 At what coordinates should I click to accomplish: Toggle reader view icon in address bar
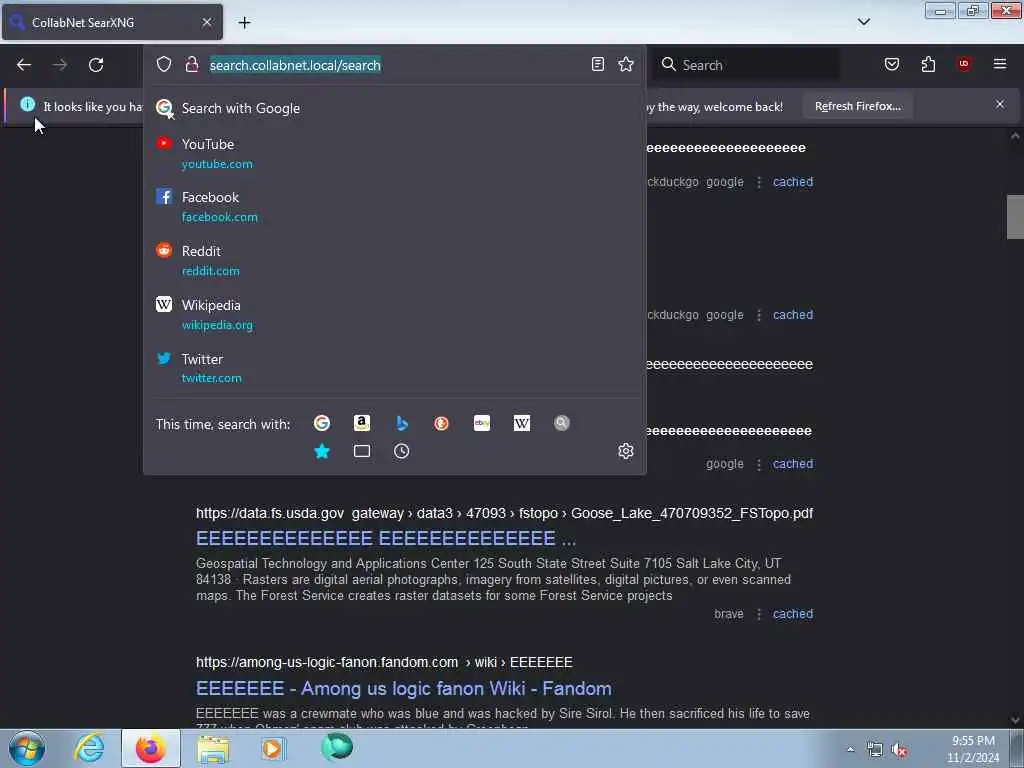pyautogui.click(x=598, y=64)
